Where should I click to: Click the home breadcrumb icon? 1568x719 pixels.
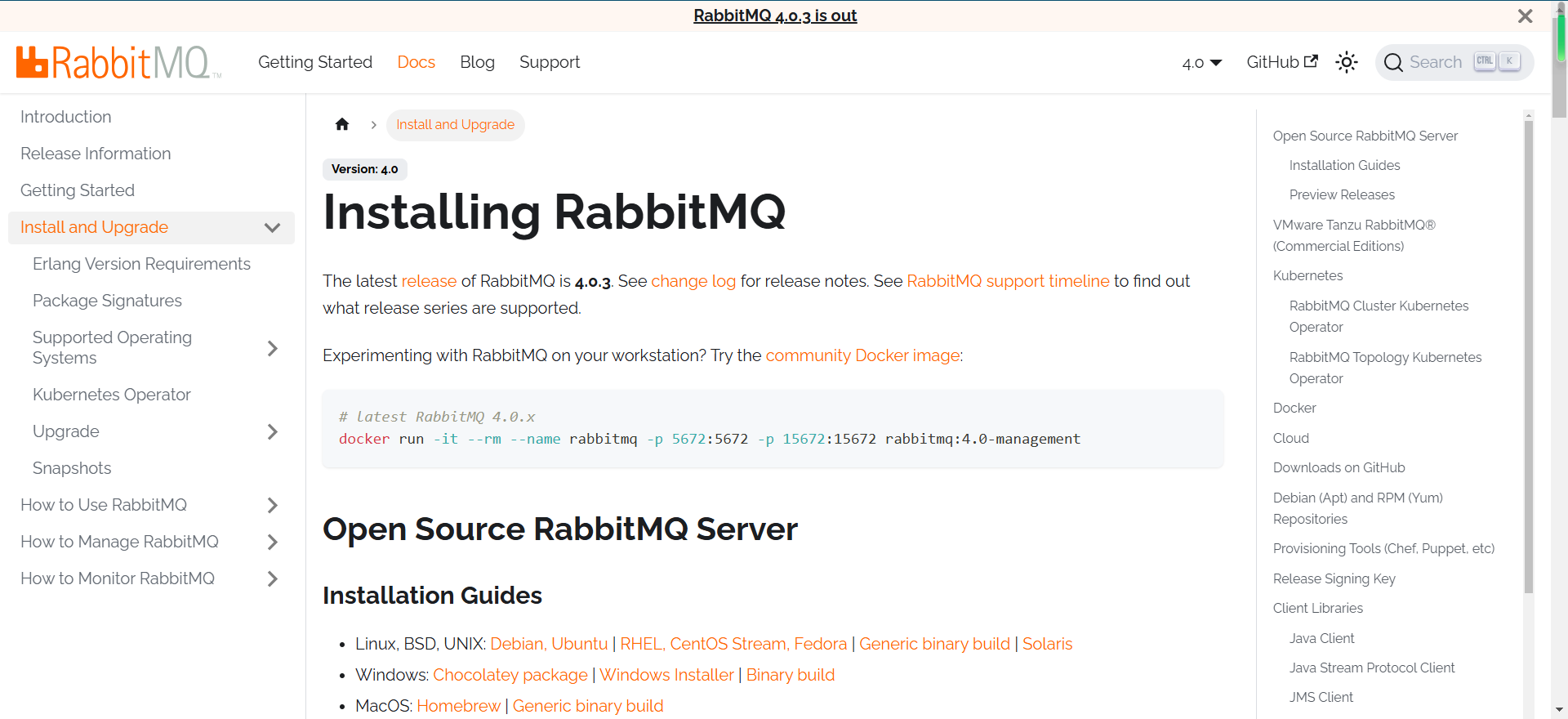click(342, 124)
